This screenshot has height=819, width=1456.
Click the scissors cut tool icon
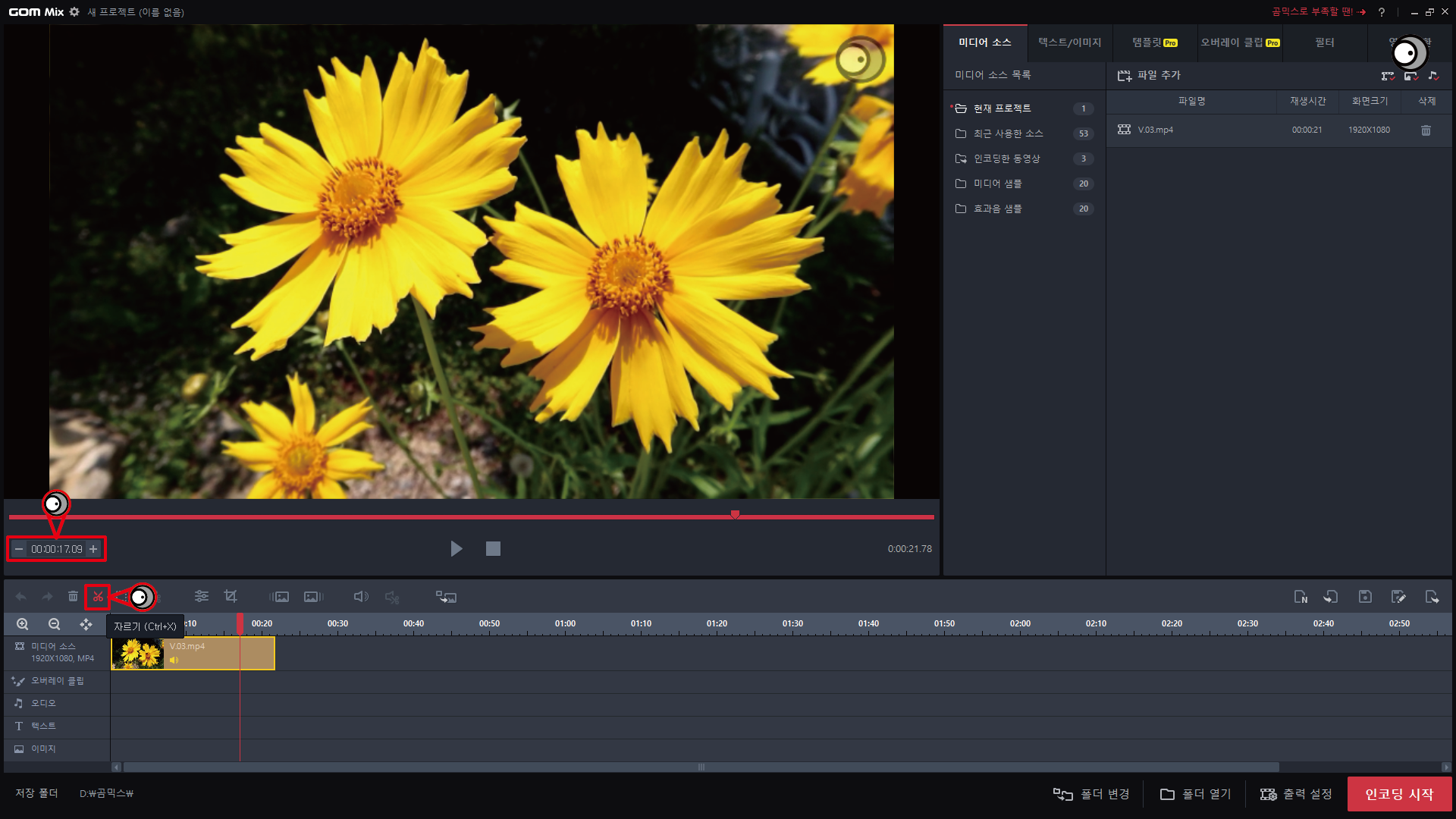click(x=98, y=597)
